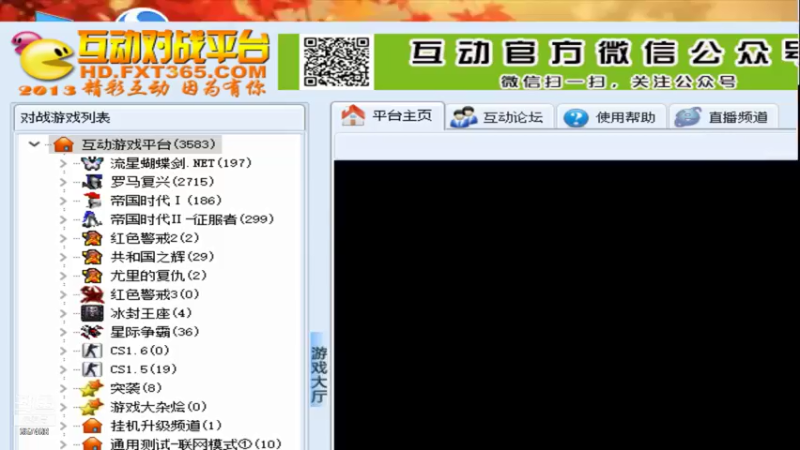Image resolution: width=800 pixels, height=450 pixels.
Task: Click the 互动论坛 people icon
Action: click(x=463, y=117)
